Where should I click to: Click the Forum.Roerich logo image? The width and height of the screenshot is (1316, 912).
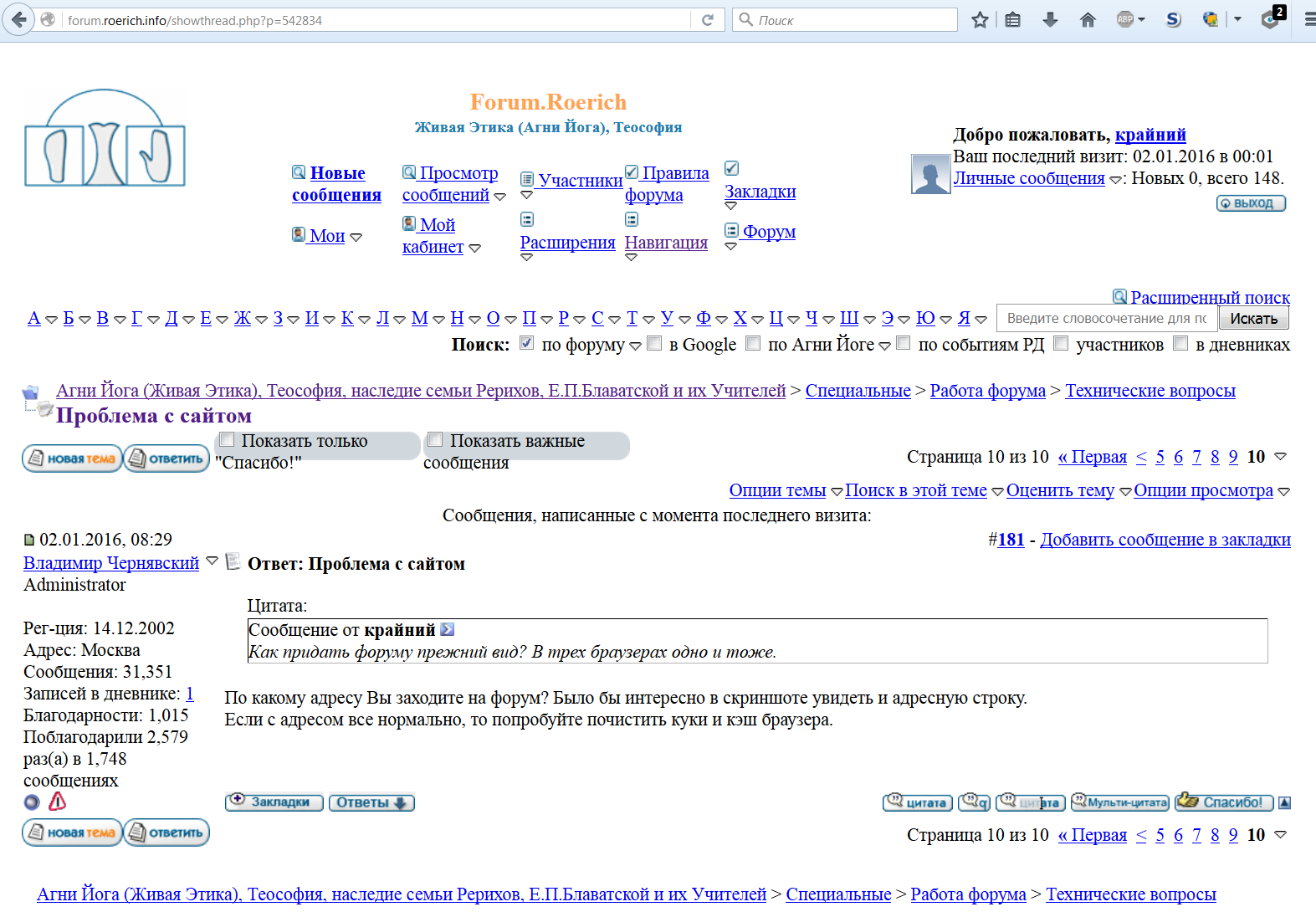click(105, 139)
